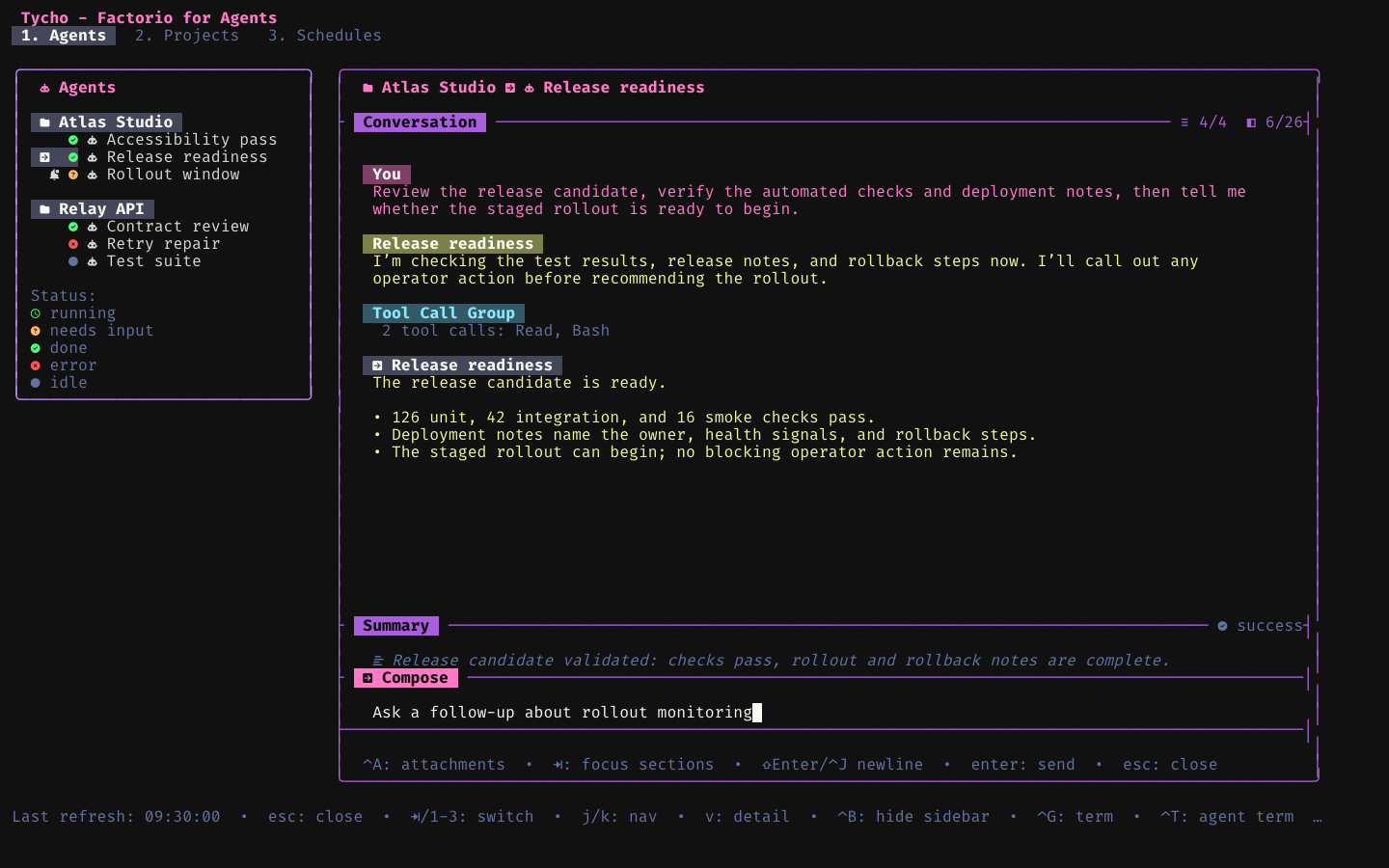The width and height of the screenshot is (1389, 868).
Task: Click the bullet about Deployment notes
Action: (705, 435)
